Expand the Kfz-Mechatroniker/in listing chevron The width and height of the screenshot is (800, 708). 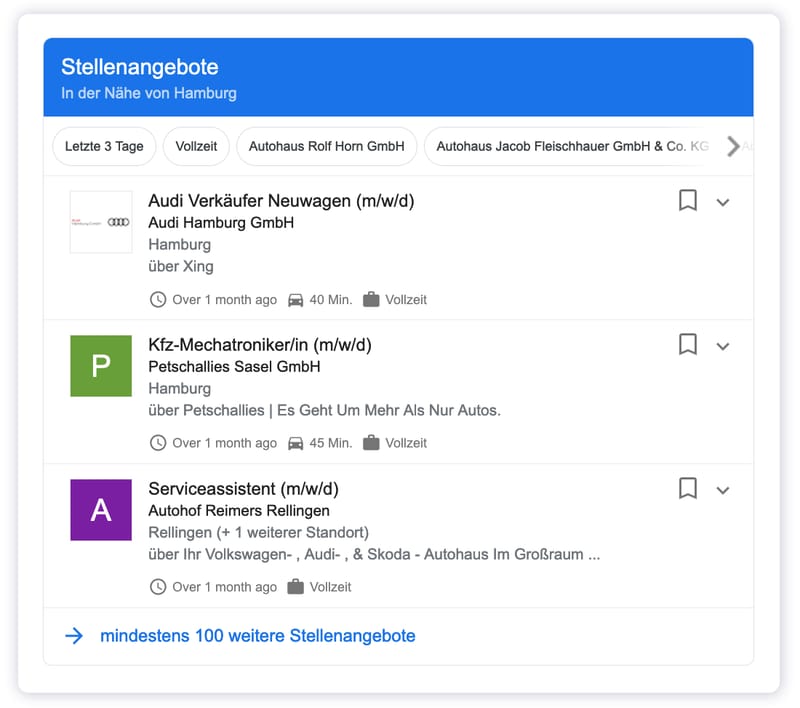[722, 346]
